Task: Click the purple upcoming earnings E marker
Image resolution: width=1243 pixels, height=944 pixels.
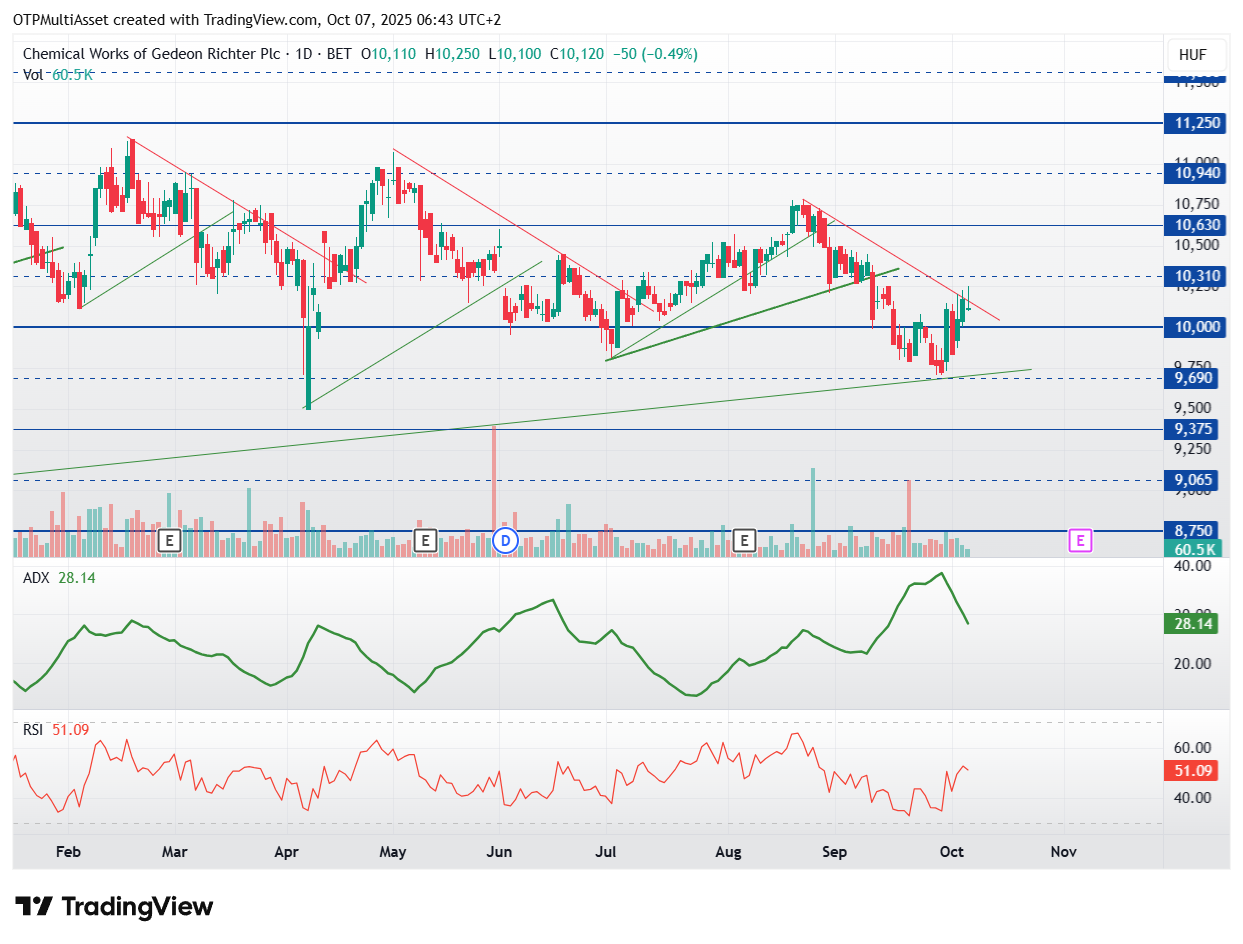Action: 1080,541
